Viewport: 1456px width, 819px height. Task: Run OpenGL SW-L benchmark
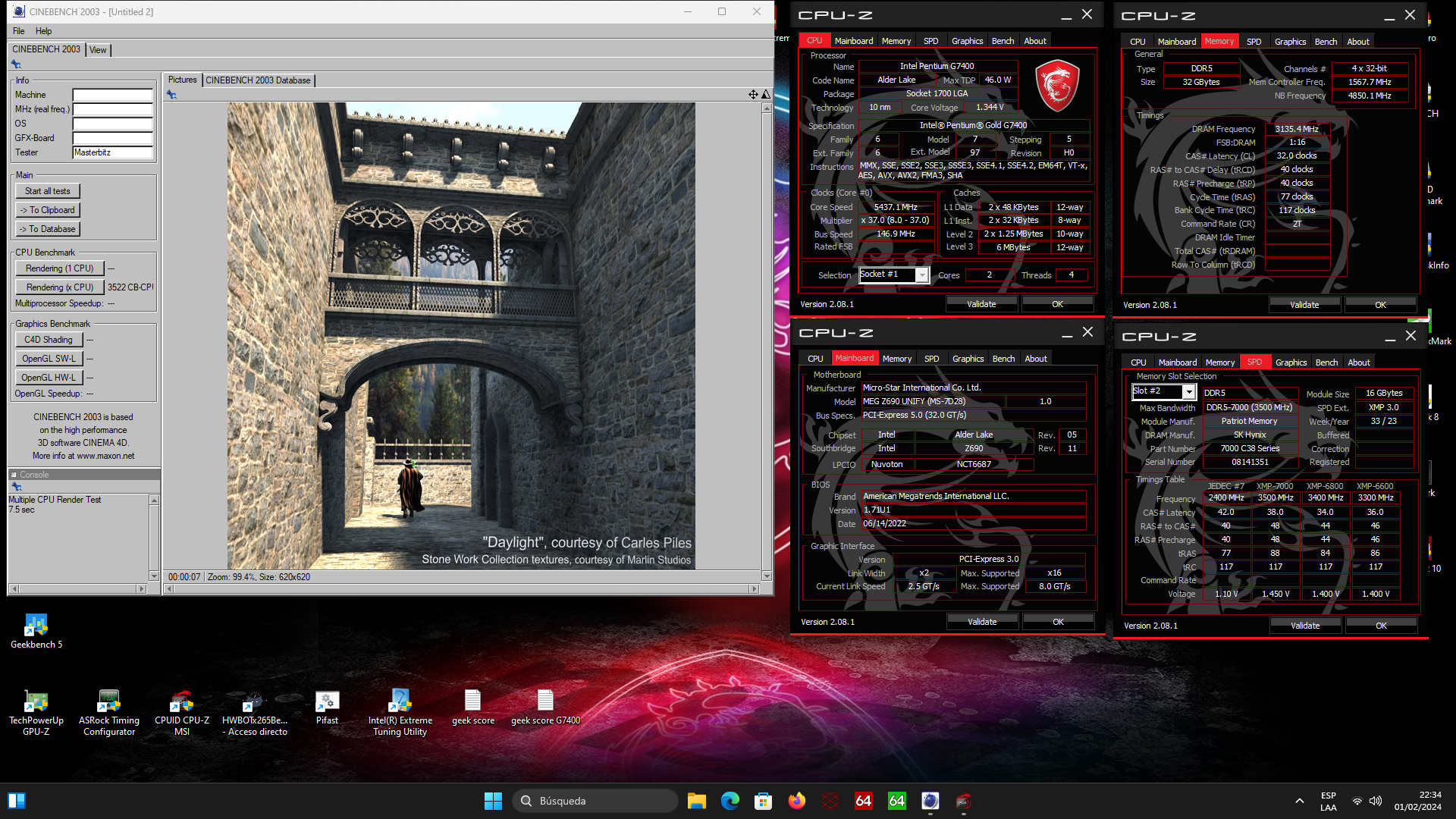click(x=49, y=359)
